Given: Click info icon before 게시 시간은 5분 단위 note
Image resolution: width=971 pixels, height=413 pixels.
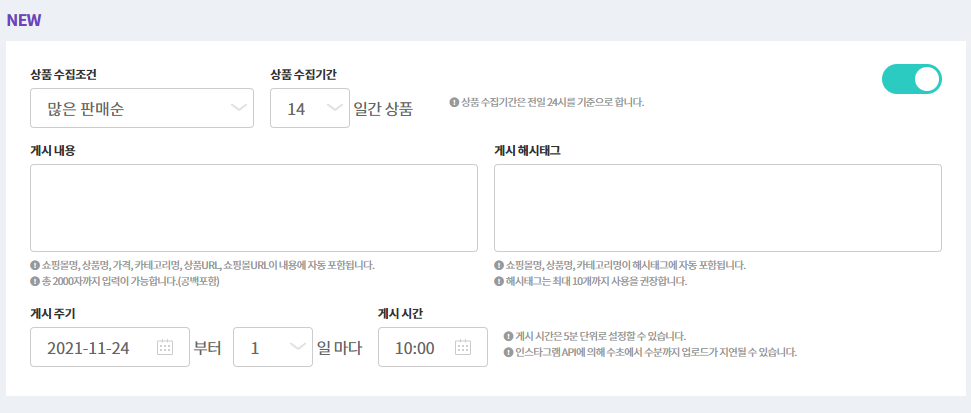Looking at the screenshot, I should 509,336.
